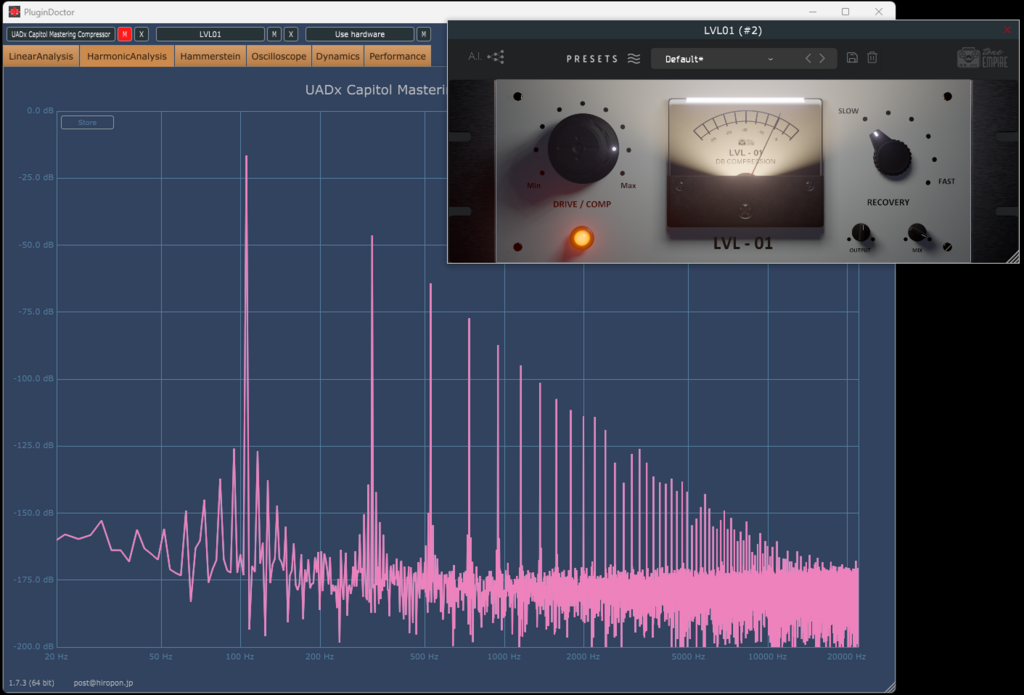Click the Tone Empire logo
The image size is (1024, 695).
pos(982,57)
